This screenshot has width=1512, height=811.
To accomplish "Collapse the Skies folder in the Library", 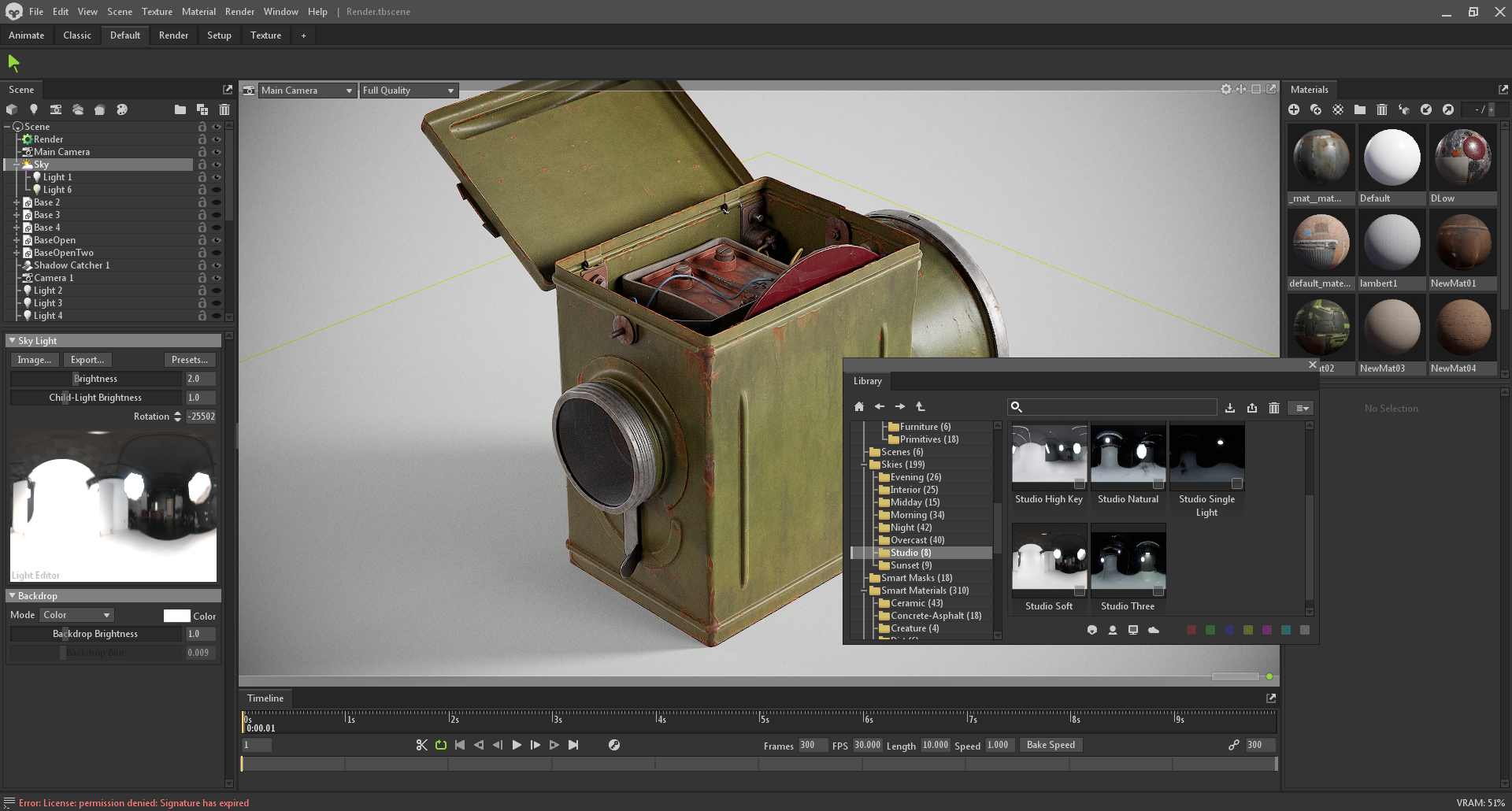I will tap(865, 465).
